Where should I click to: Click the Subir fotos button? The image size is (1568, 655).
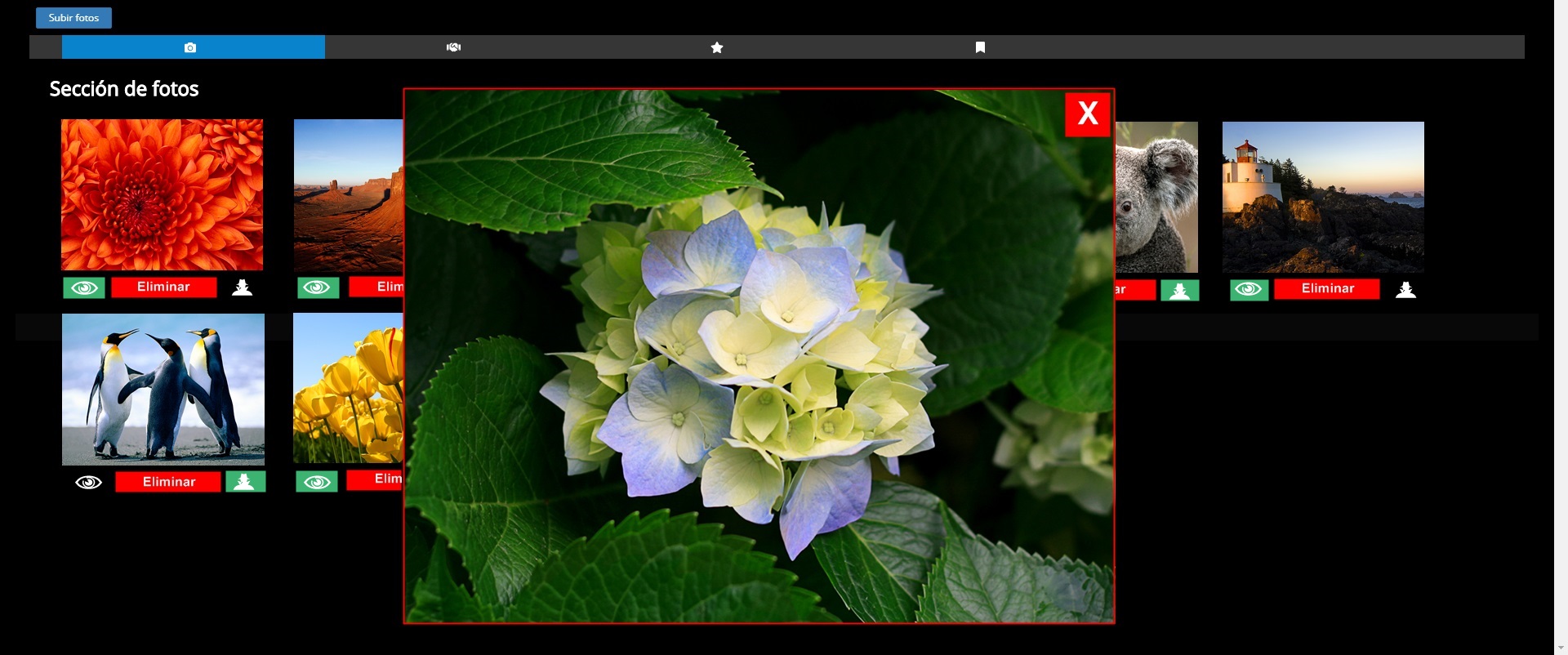tap(73, 18)
